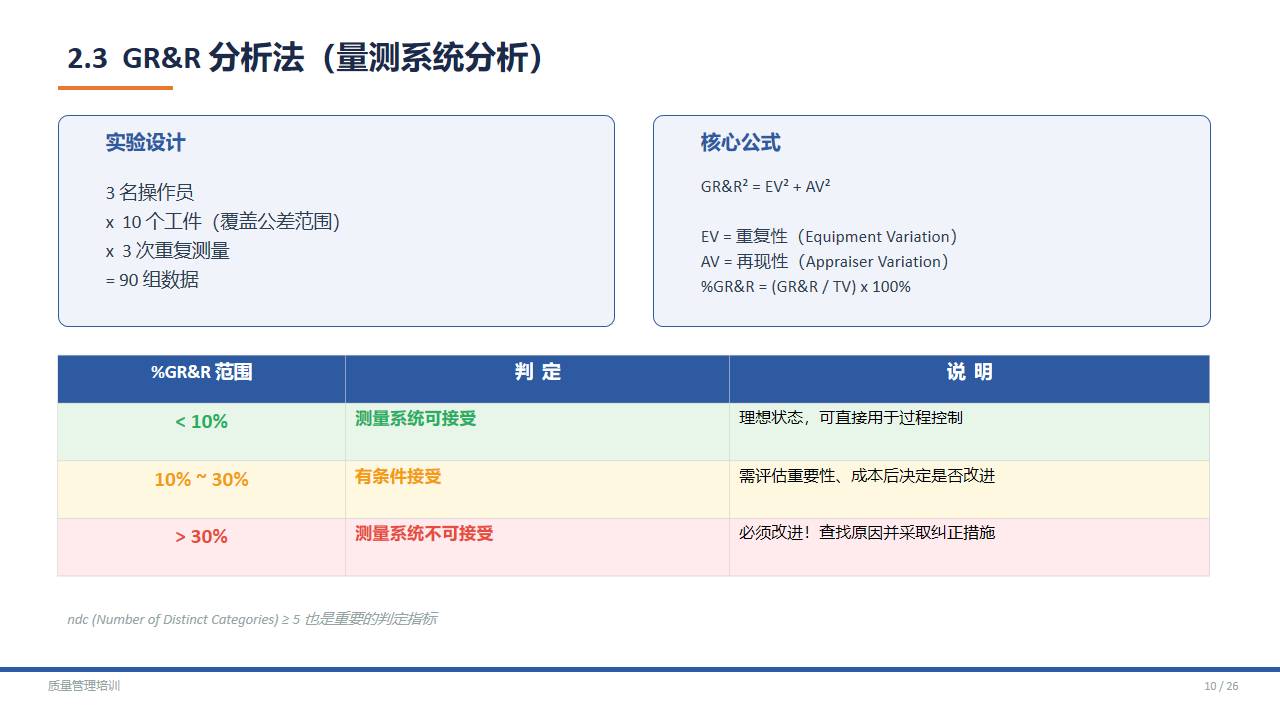This screenshot has width=1280, height=720.
Task: Click the "x 3 次重复测量" line
Action: tap(168, 251)
